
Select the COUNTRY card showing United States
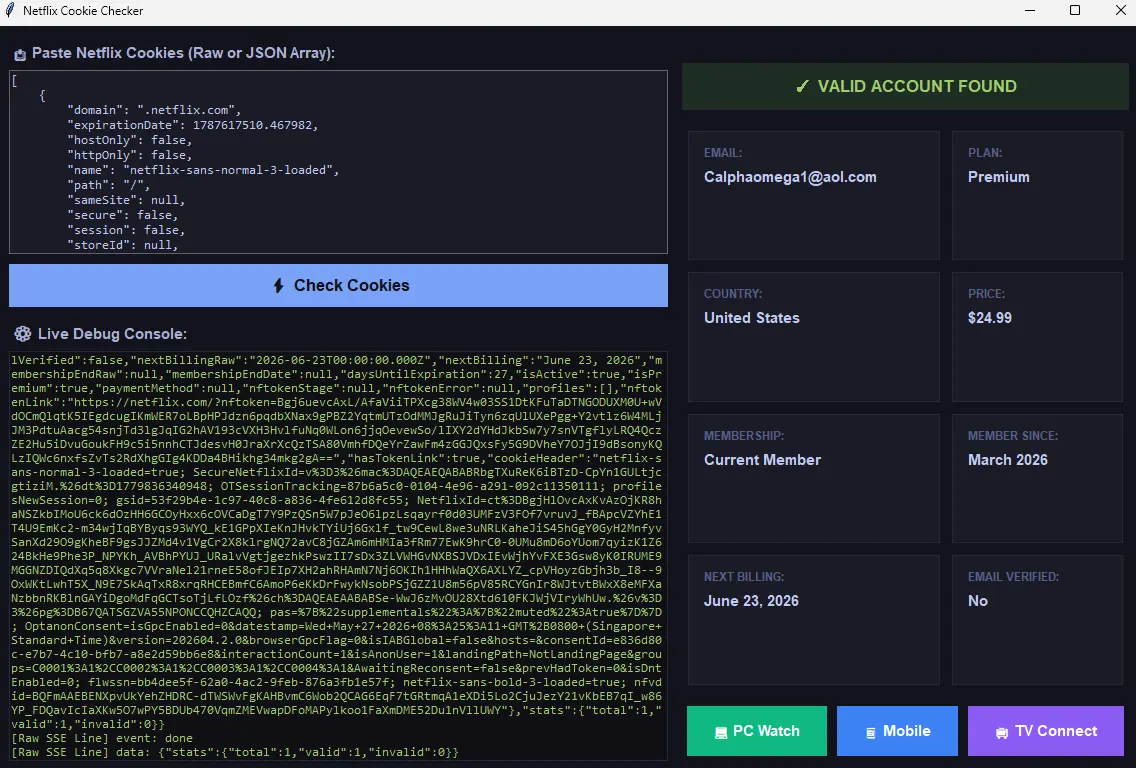(x=814, y=337)
